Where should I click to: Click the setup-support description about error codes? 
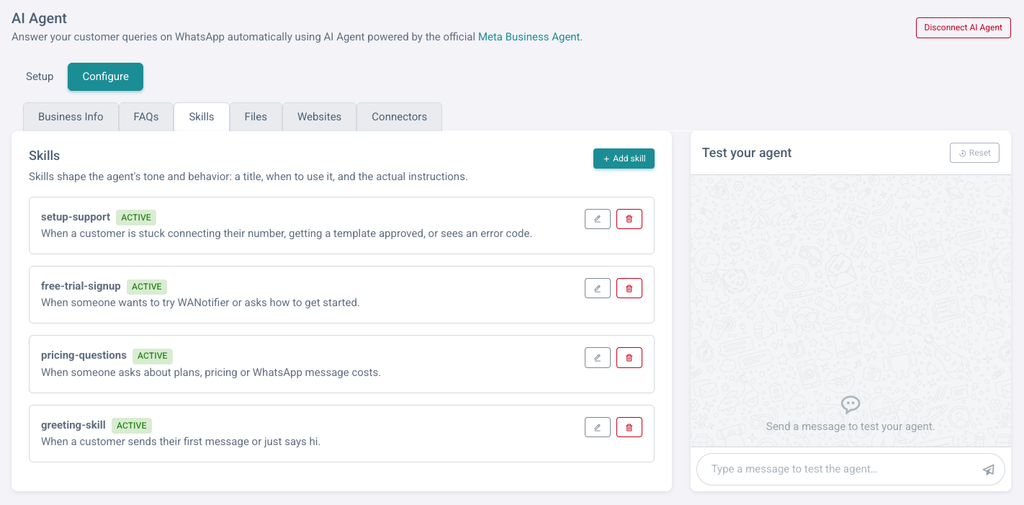click(x=287, y=233)
